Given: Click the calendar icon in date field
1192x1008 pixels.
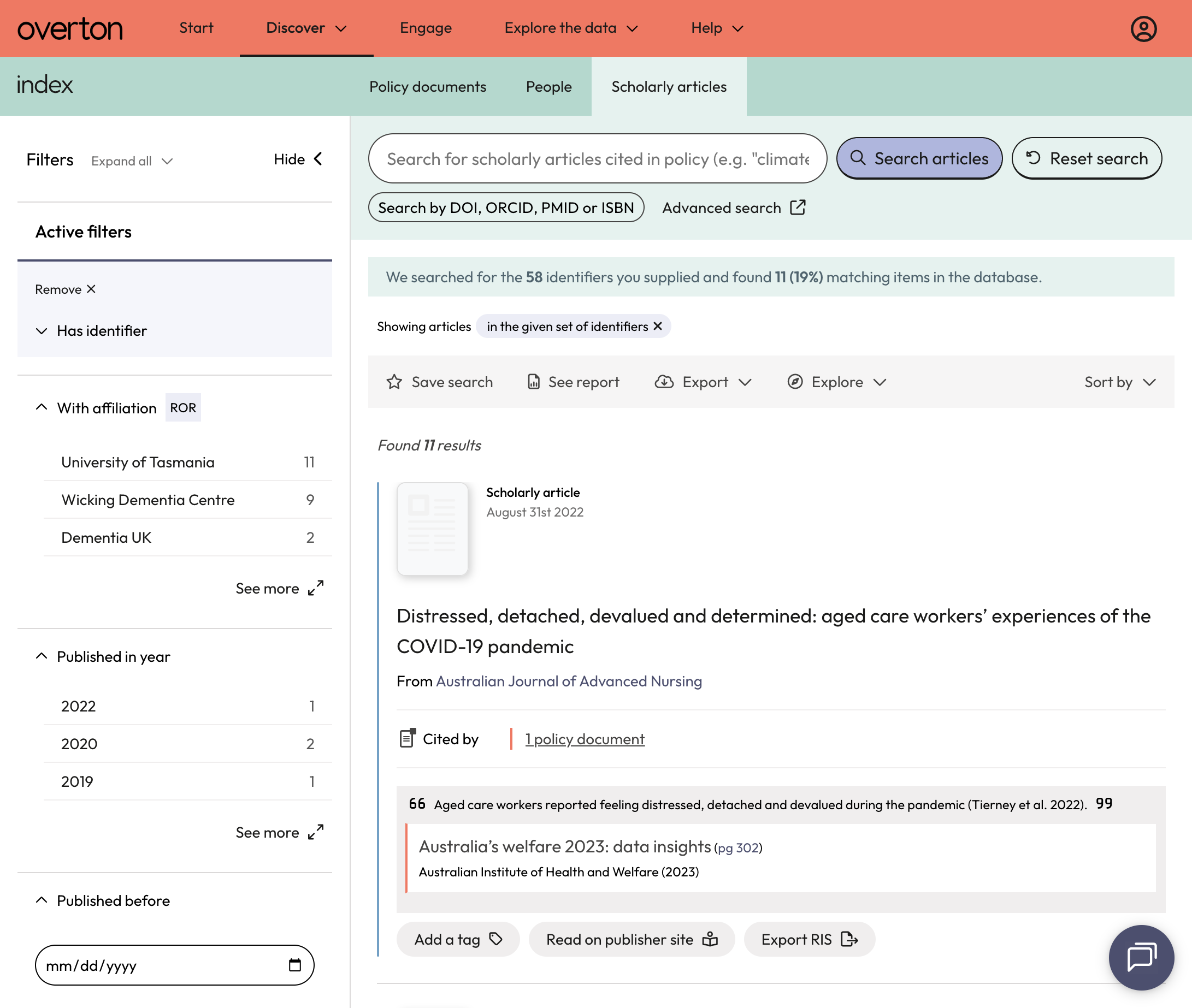Looking at the screenshot, I should [294, 965].
